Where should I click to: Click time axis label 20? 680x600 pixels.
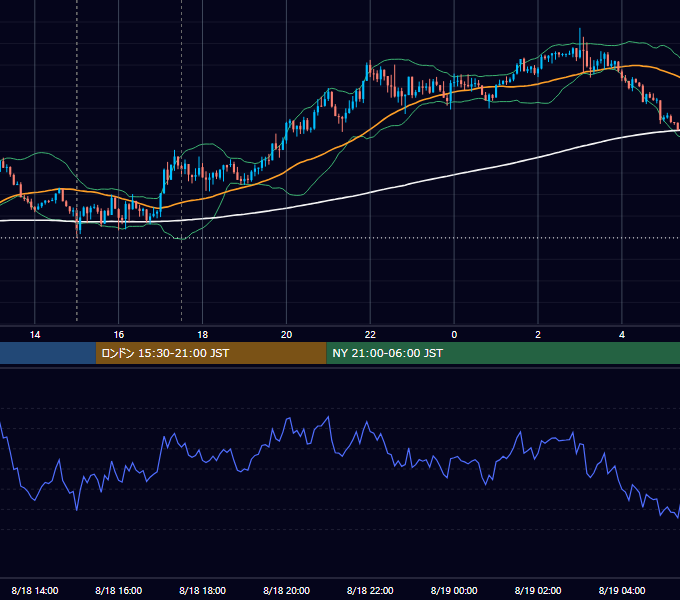(x=286, y=335)
